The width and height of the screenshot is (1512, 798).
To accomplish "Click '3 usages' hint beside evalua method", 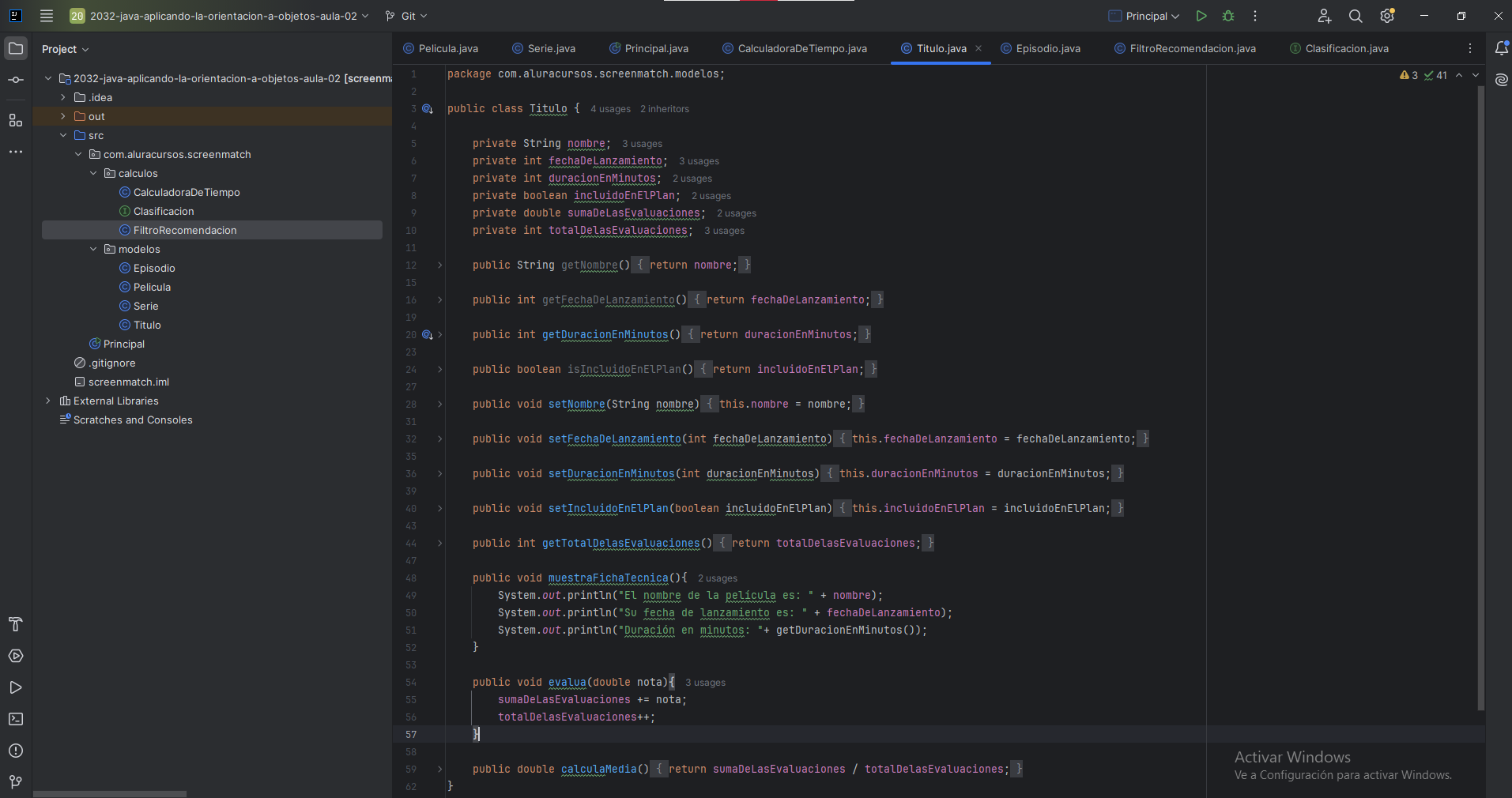I will tap(705, 683).
